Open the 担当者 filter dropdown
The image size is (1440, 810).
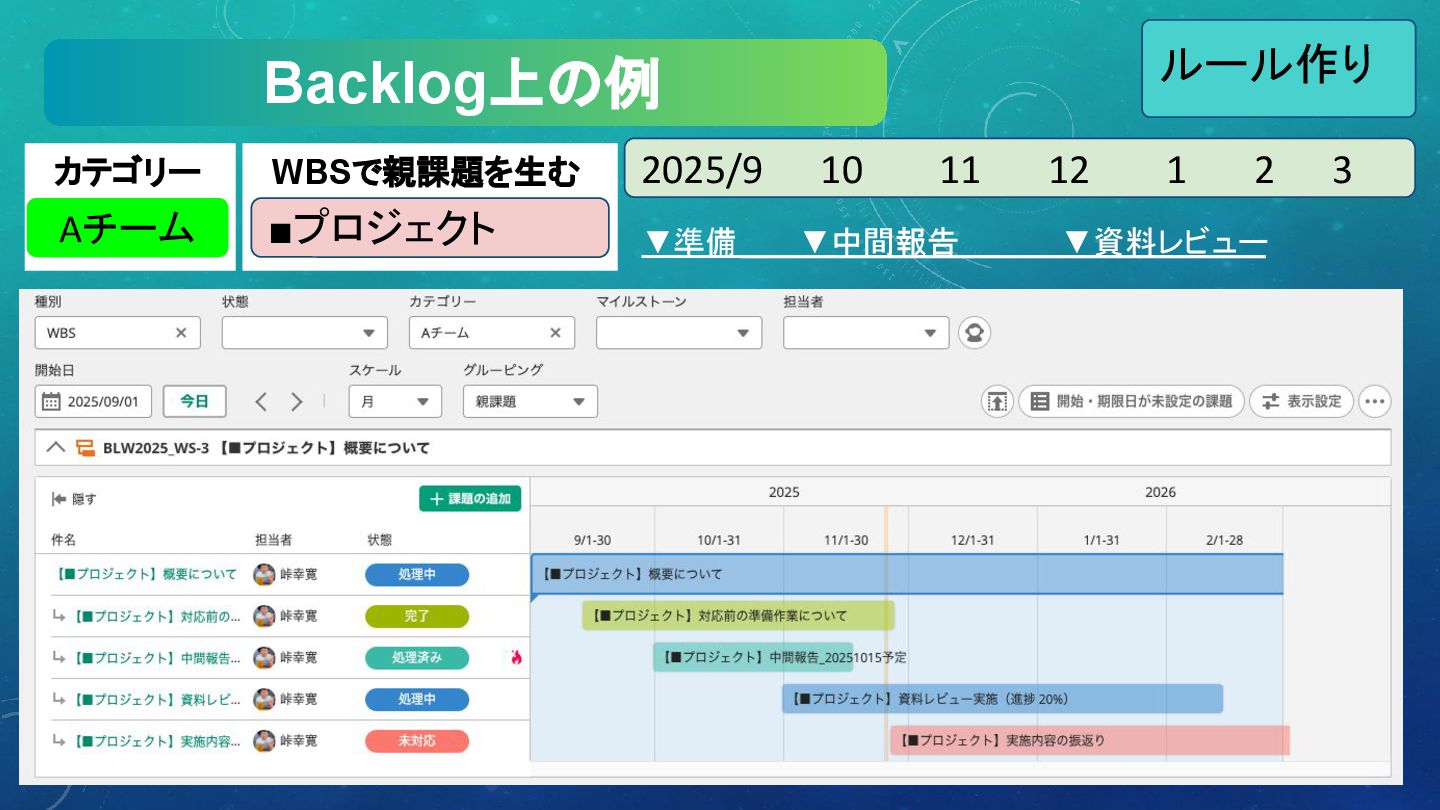866,333
